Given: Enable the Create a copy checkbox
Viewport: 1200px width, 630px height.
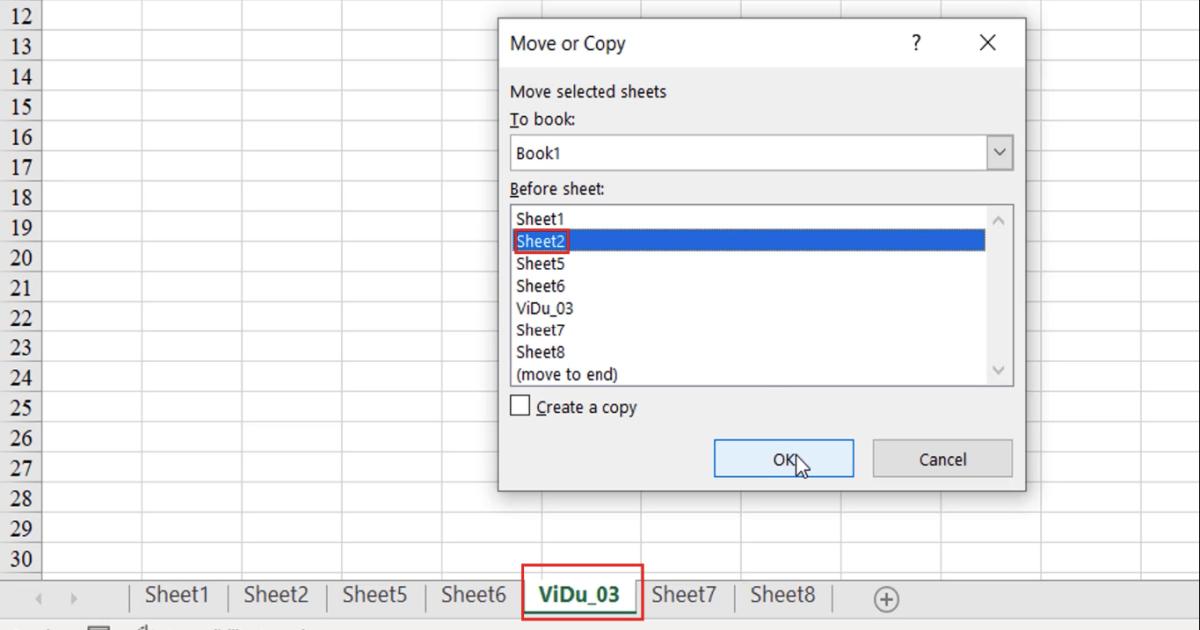Looking at the screenshot, I should coord(519,406).
